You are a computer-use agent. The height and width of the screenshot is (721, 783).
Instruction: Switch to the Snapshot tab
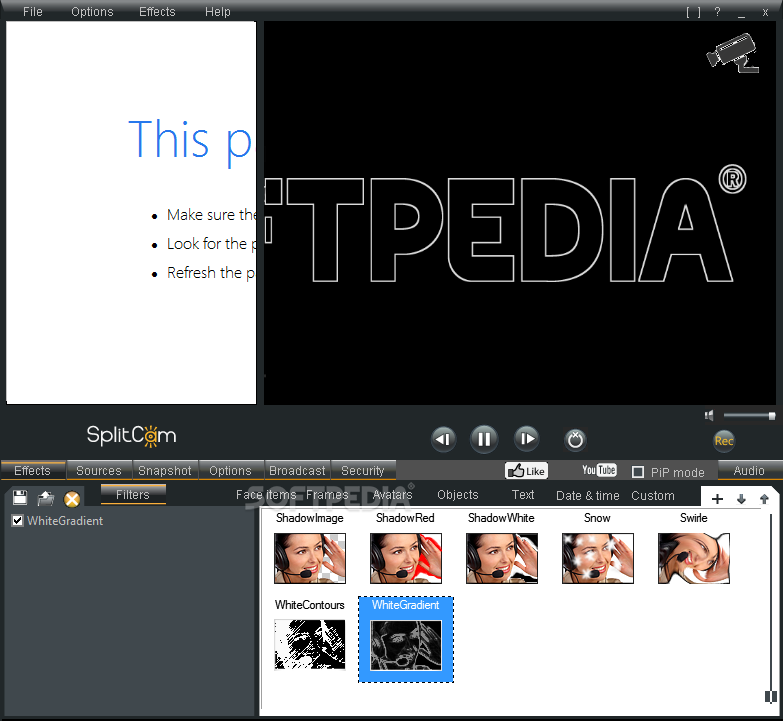165,470
